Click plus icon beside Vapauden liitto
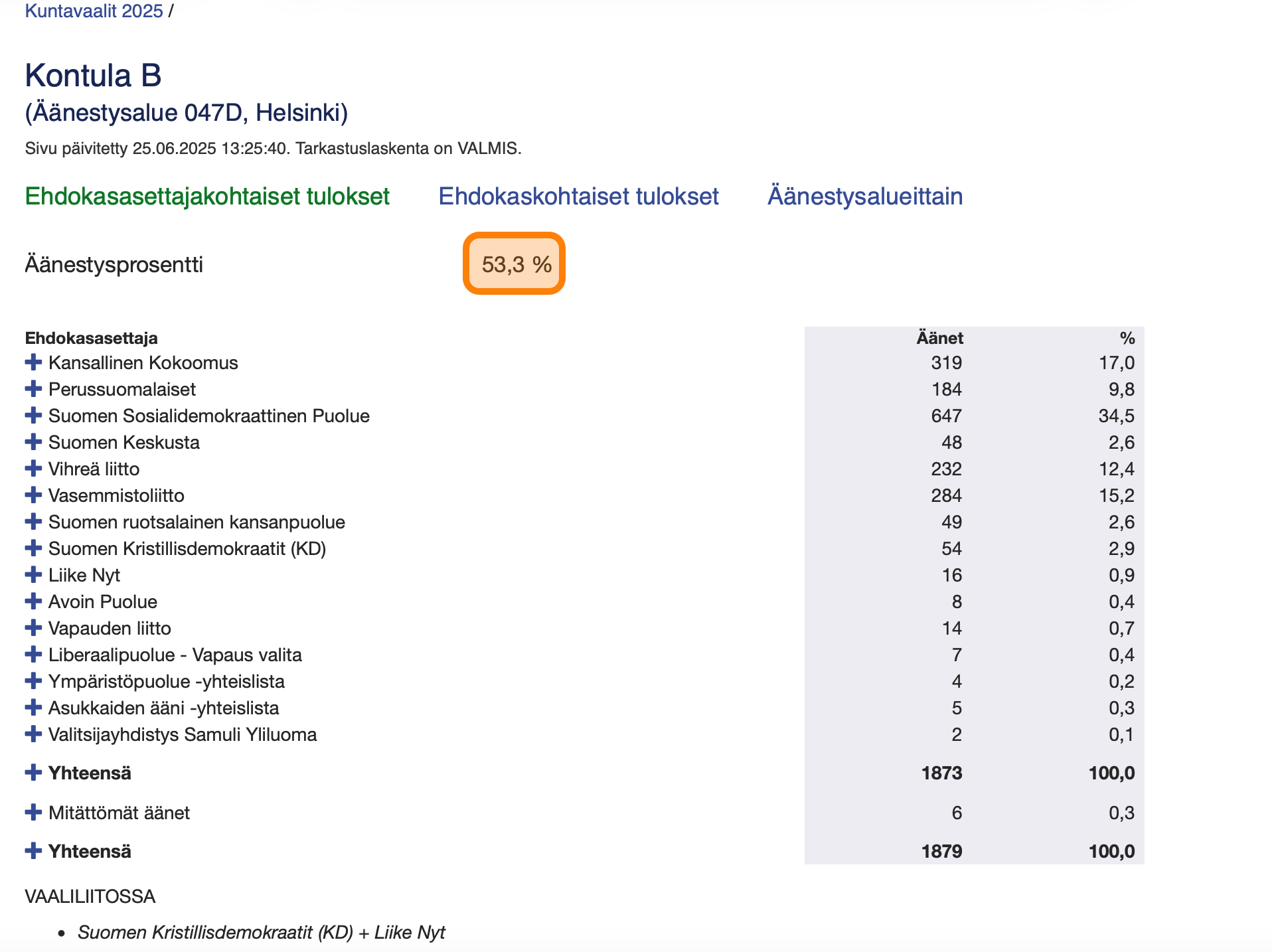The width and height of the screenshot is (1272, 952). pyautogui.click(x=33, y=628)
